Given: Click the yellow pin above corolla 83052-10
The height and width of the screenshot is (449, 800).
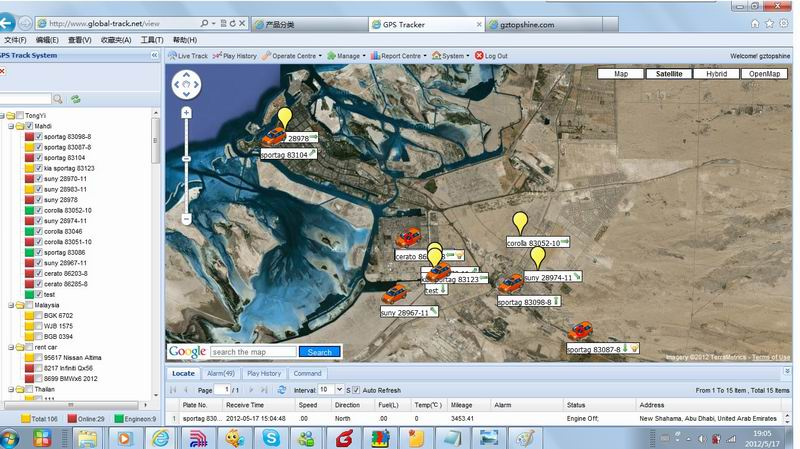Looking at the screenshot, I should (x=520, y=223).
